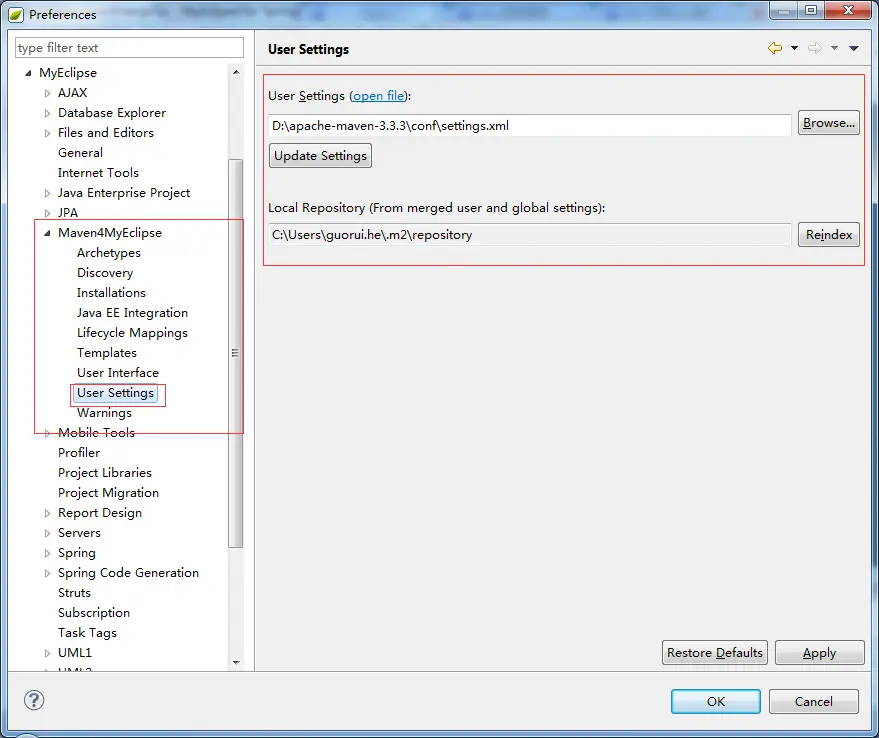
Task: Click the tree scrollbar down arrow
Action: (x=236, y=663)
